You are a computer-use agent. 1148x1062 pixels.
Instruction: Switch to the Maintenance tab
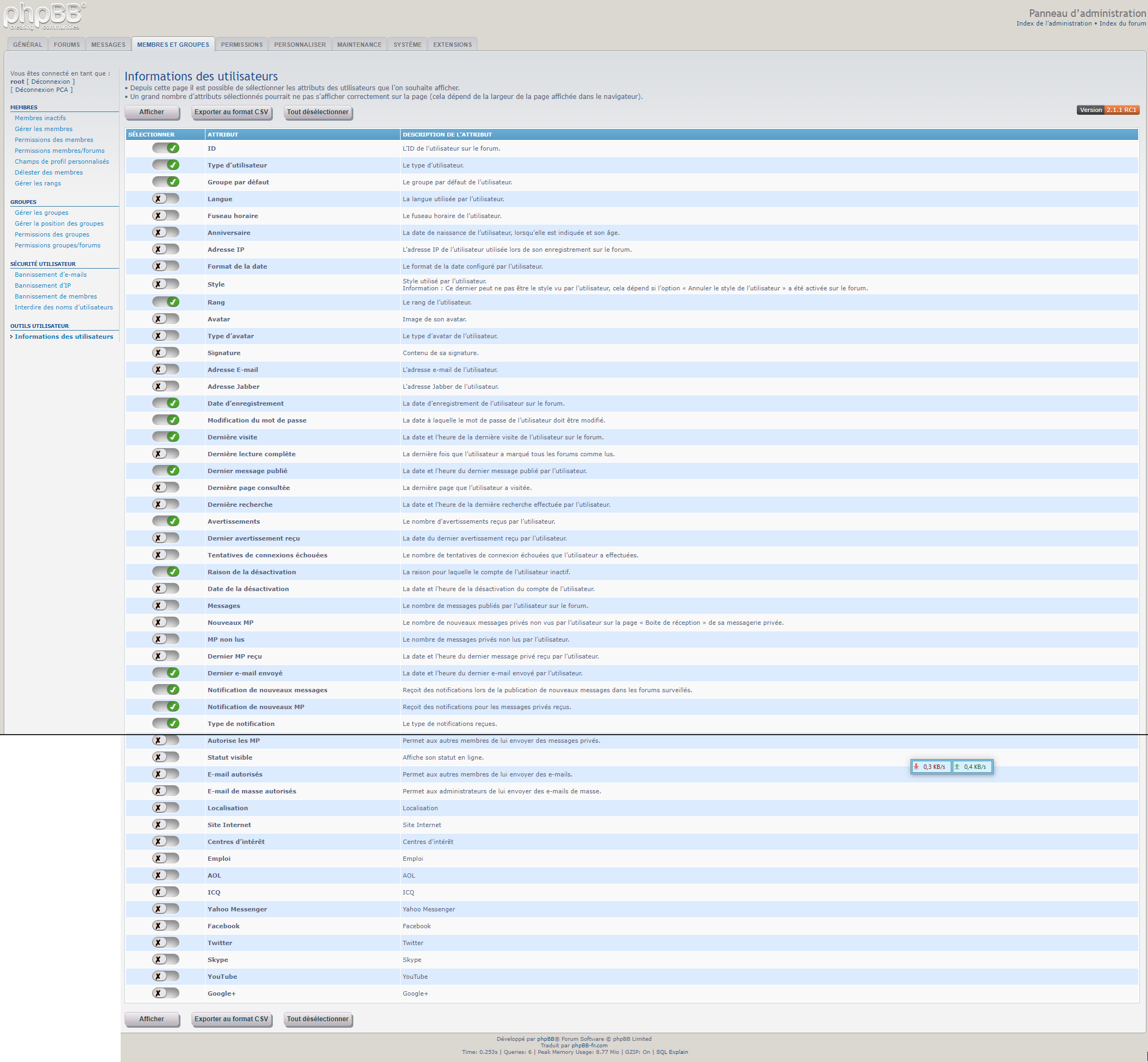pos(359,45)
